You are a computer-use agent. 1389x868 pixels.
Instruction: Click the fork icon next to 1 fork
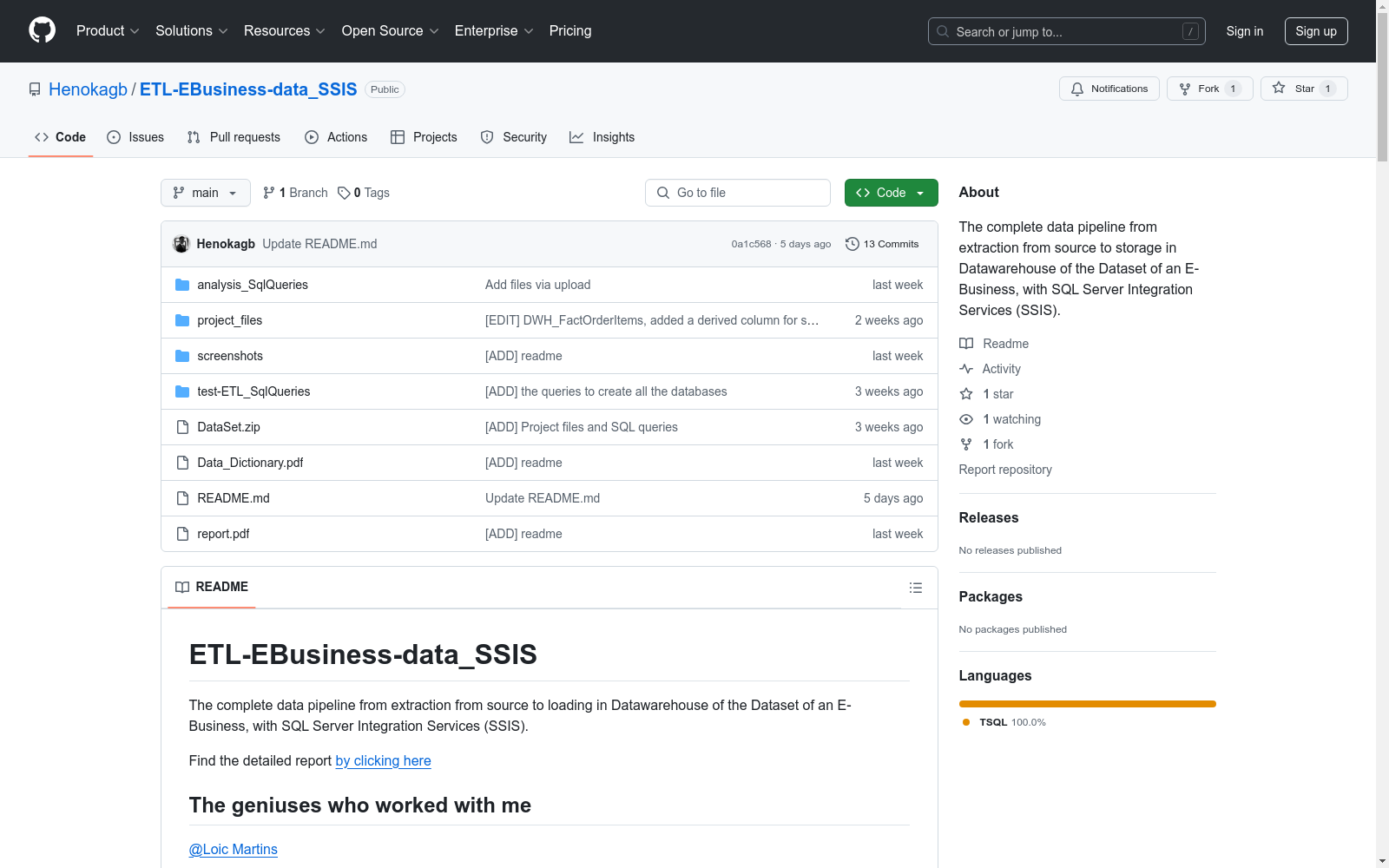pos(966,444)
